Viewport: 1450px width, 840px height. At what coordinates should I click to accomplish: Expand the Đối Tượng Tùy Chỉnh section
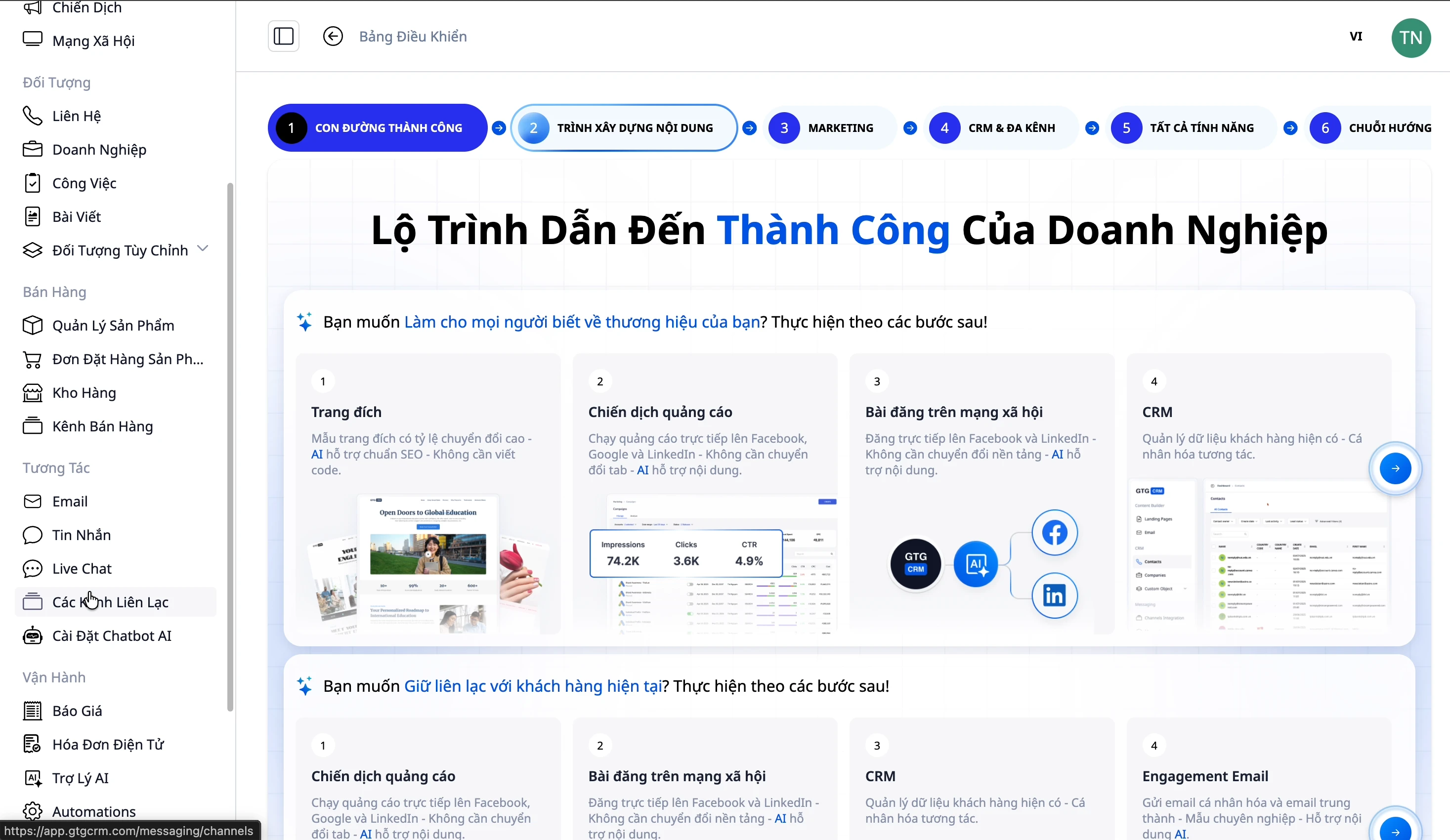pos(203,249)
